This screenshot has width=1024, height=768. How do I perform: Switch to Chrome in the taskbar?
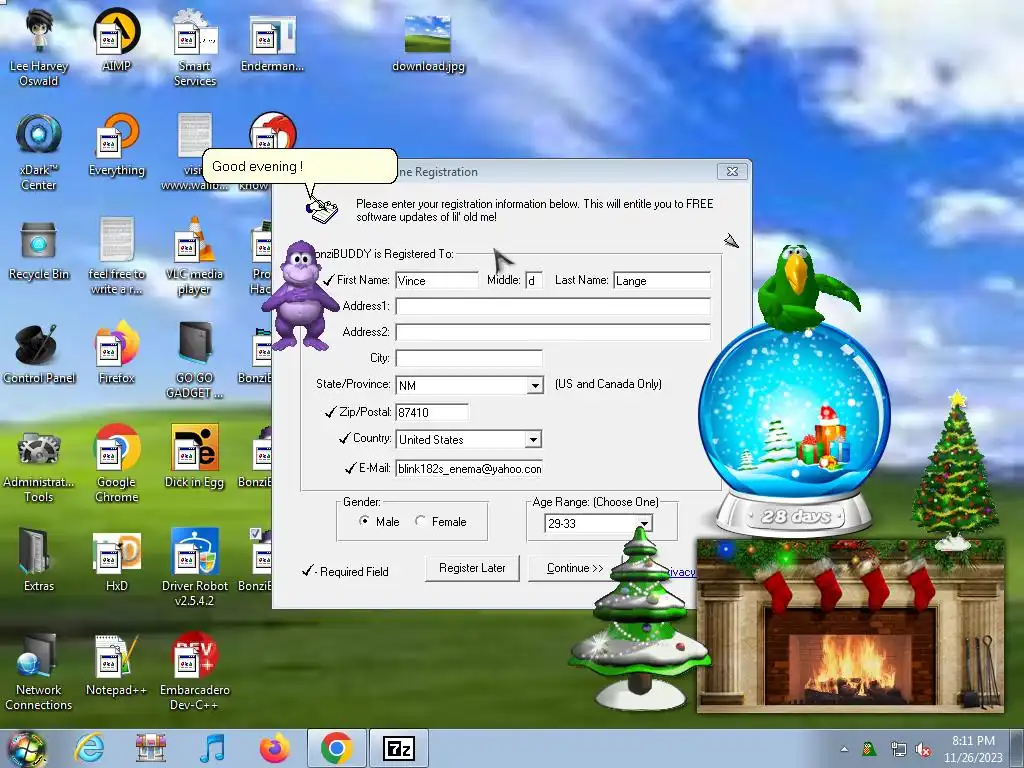click(336, 748)
